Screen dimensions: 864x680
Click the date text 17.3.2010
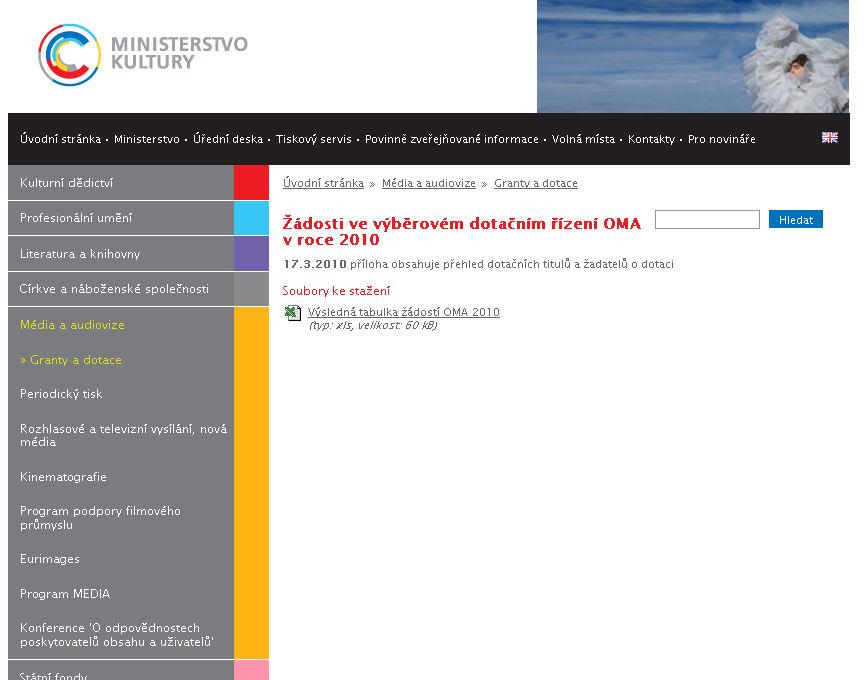coord(315,264)
